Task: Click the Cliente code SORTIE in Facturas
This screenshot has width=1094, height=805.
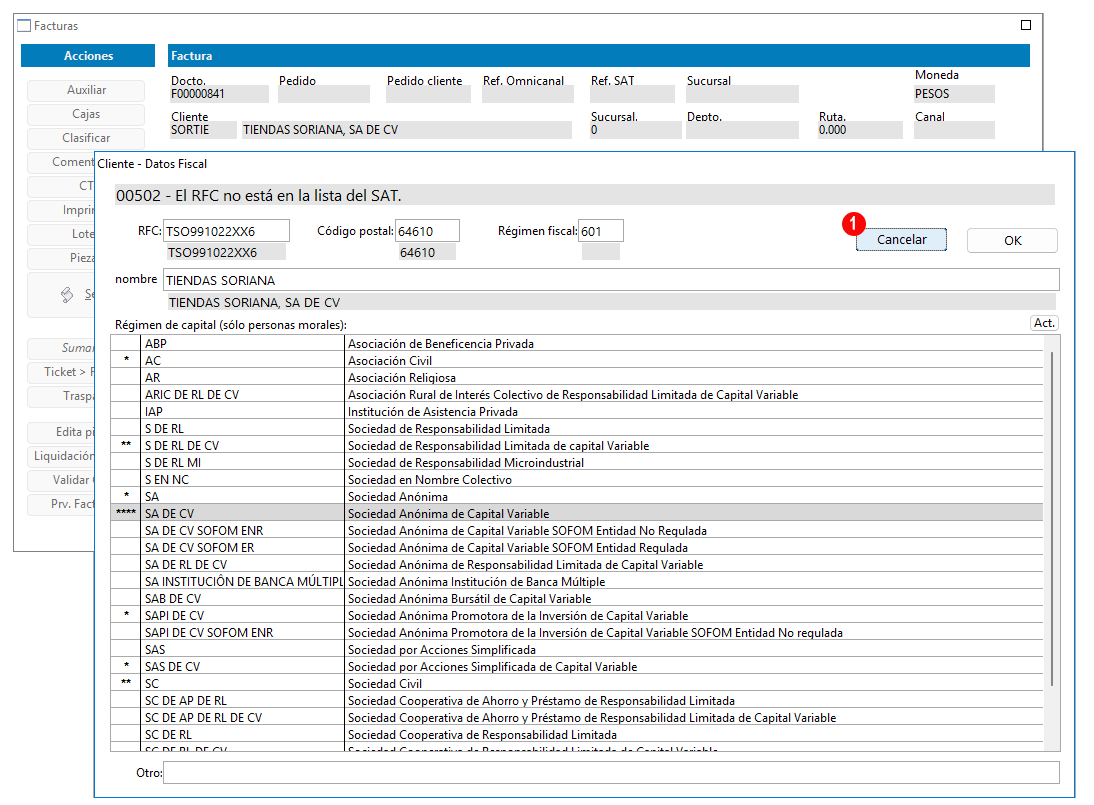Action: [x=203, y=130]
